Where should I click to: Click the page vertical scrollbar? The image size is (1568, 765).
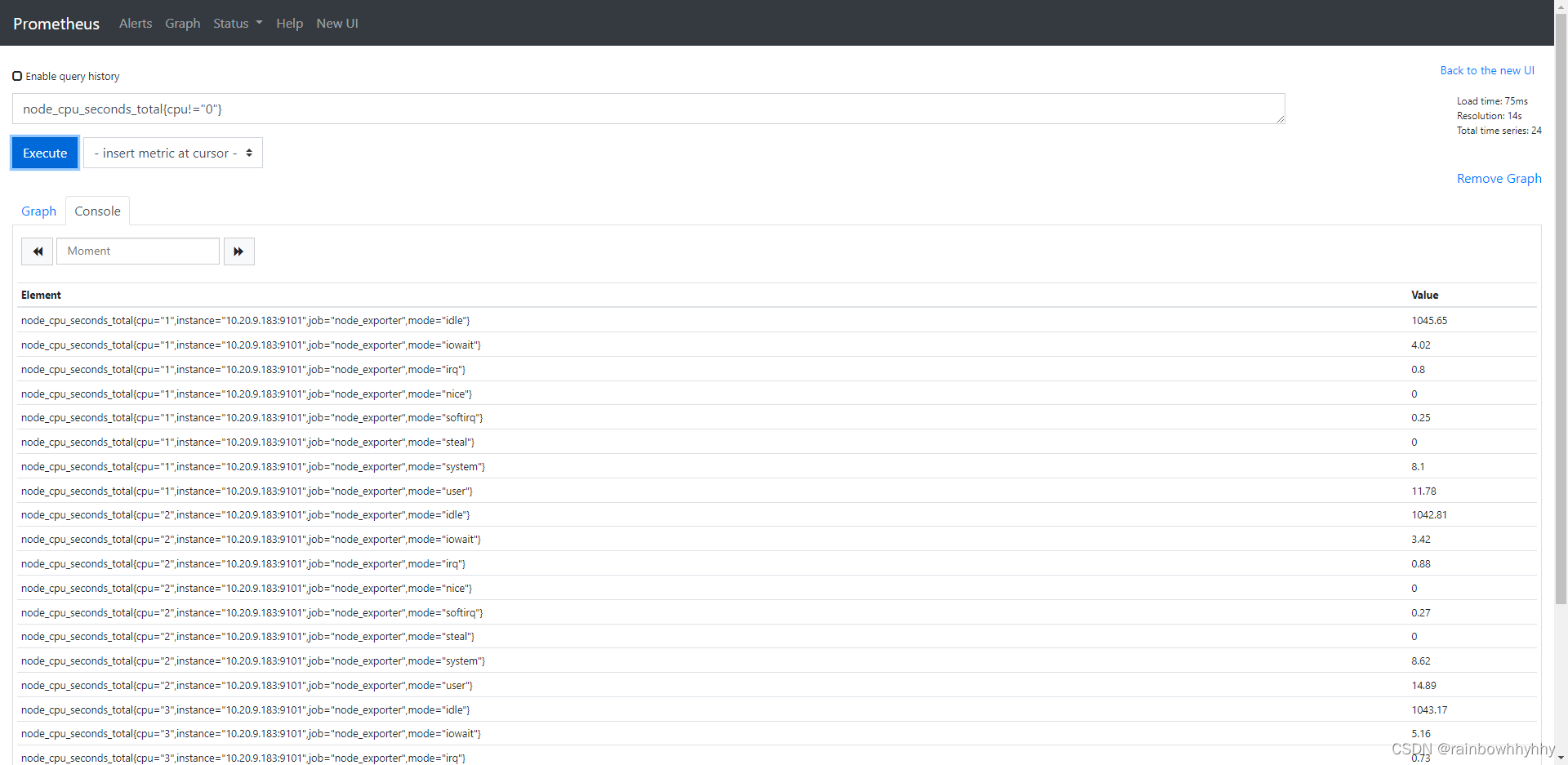pos(1561,310)
